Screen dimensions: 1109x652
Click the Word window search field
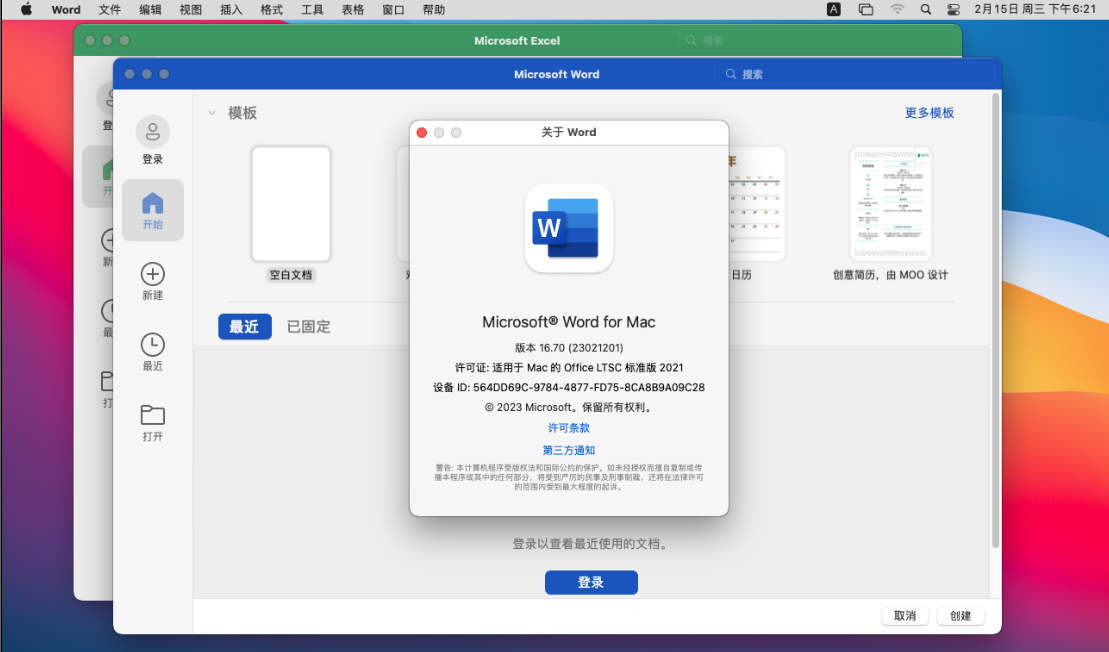click(856, 74)
